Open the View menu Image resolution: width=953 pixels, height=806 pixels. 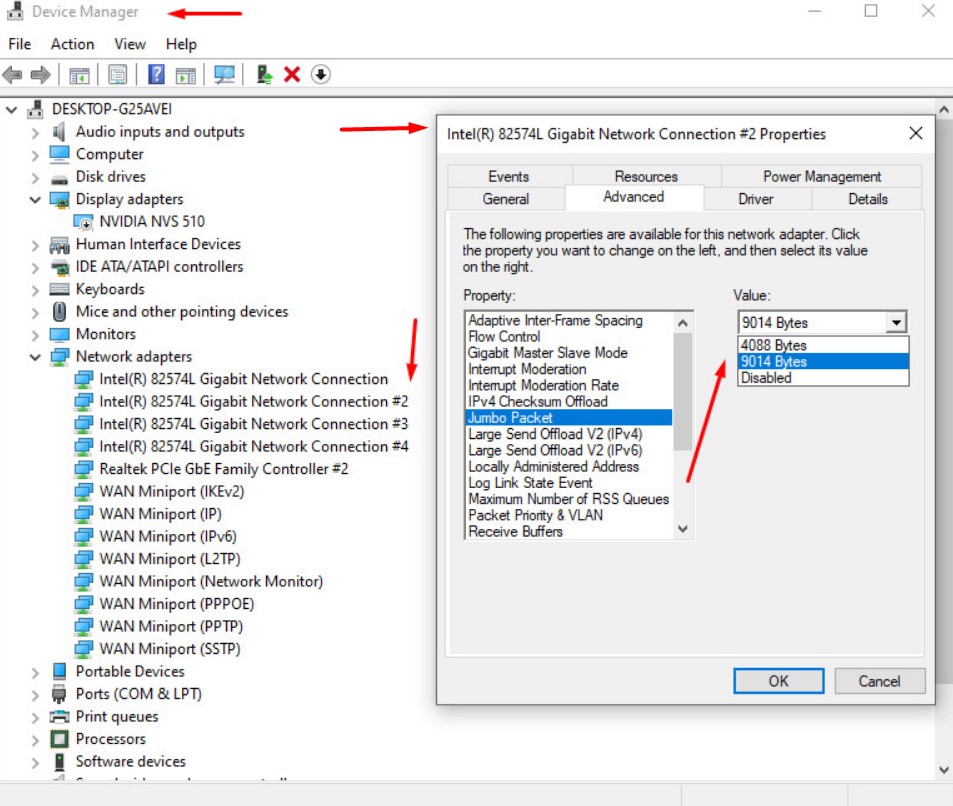point(130,44)
